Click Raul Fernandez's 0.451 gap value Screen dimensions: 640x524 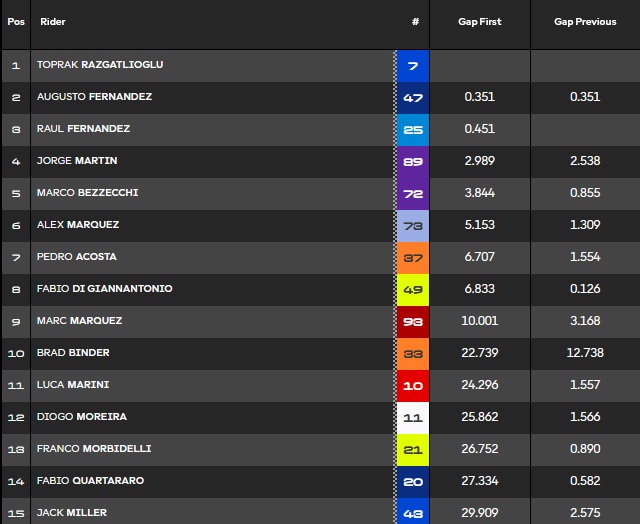pos(480,129)
